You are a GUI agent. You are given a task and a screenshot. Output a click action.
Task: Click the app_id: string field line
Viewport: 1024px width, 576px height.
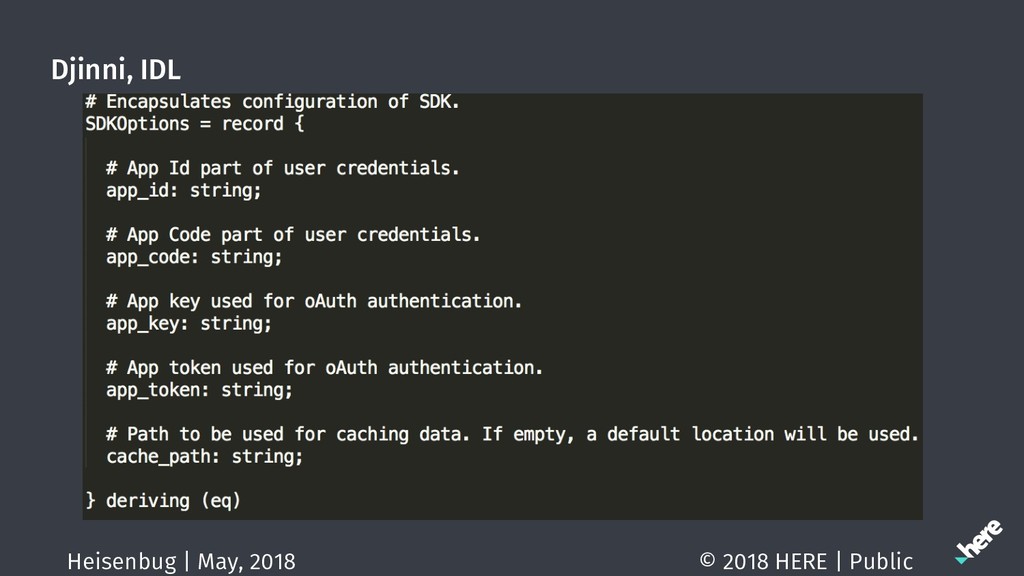coord(184,191)
